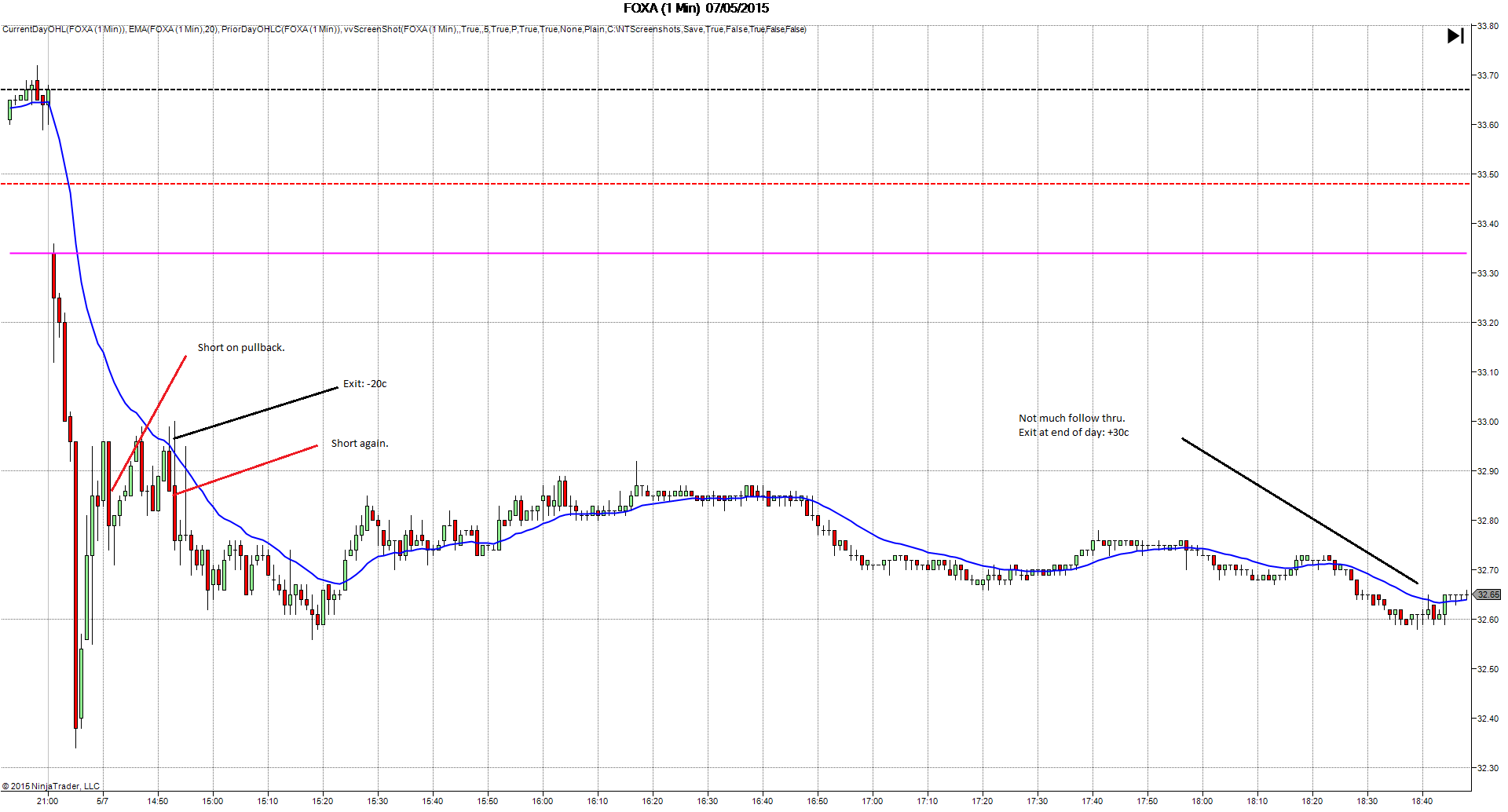This screenshot has height=812, width=1508.
Task: Click the 33.80 price axis label
Action: 1488,26
